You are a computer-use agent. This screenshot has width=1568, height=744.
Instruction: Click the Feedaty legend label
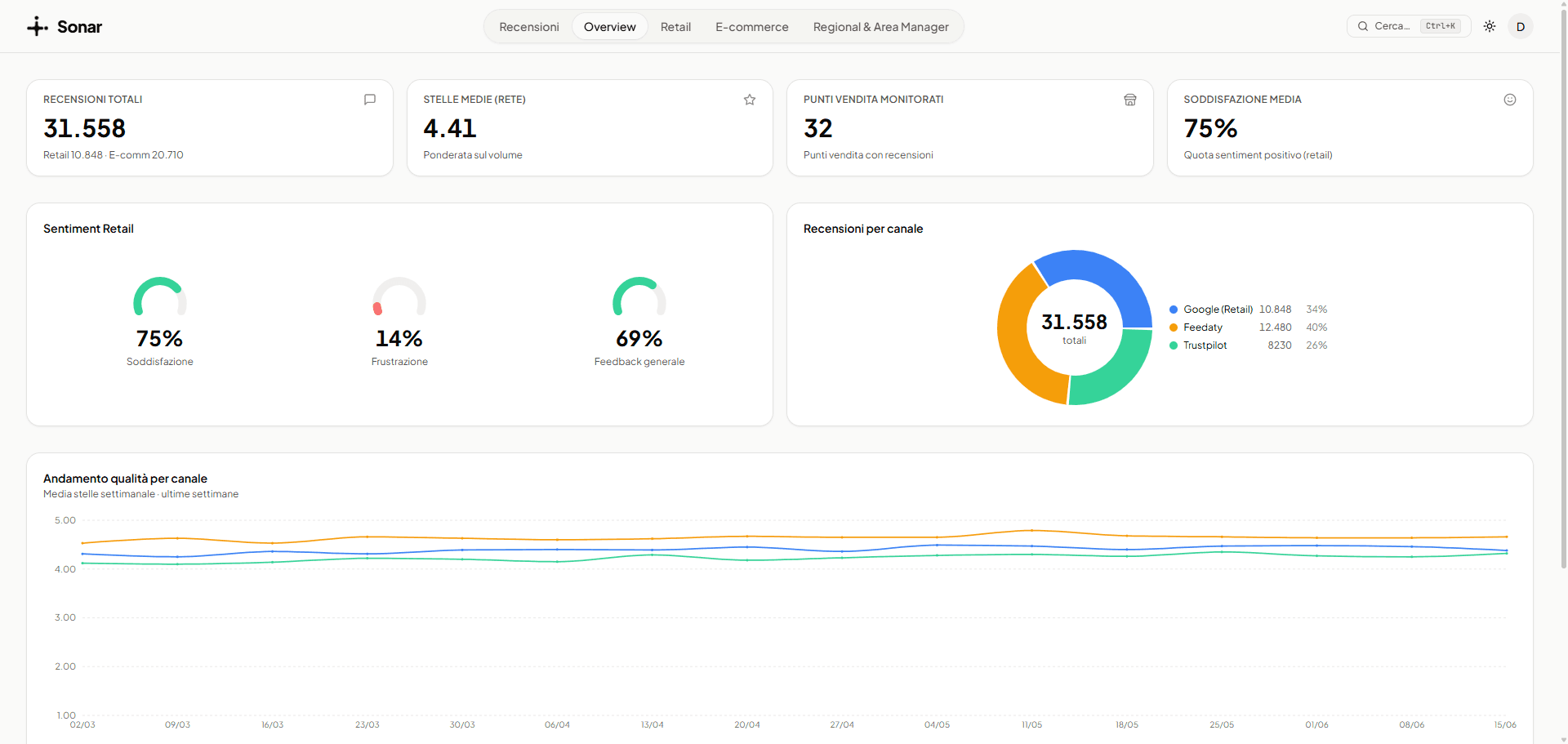1203,327
